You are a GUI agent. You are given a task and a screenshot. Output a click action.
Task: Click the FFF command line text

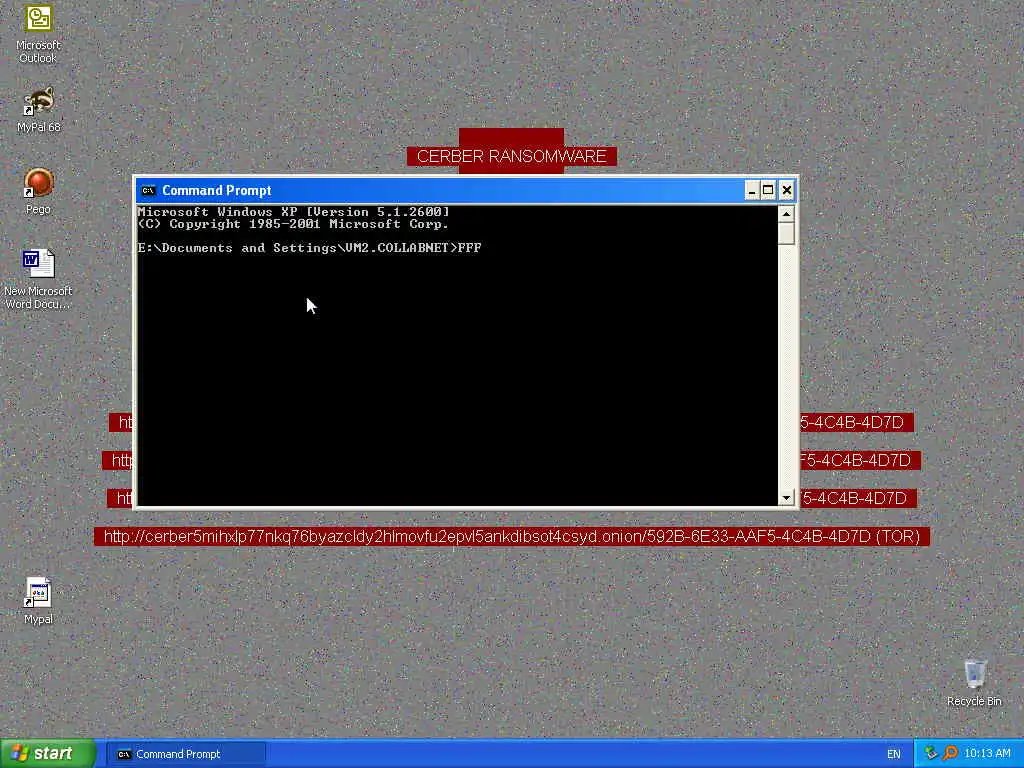pos(470,248)
